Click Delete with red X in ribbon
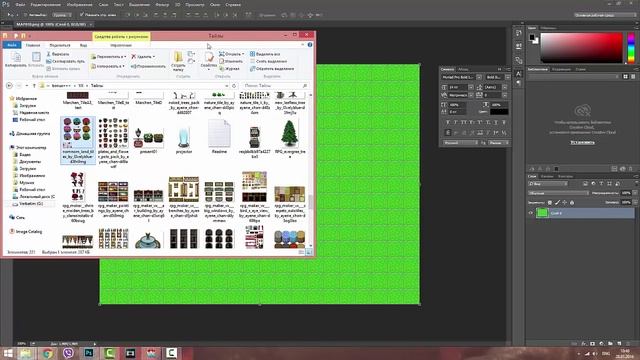The image size is (640, 360). [x=143, y=56]
